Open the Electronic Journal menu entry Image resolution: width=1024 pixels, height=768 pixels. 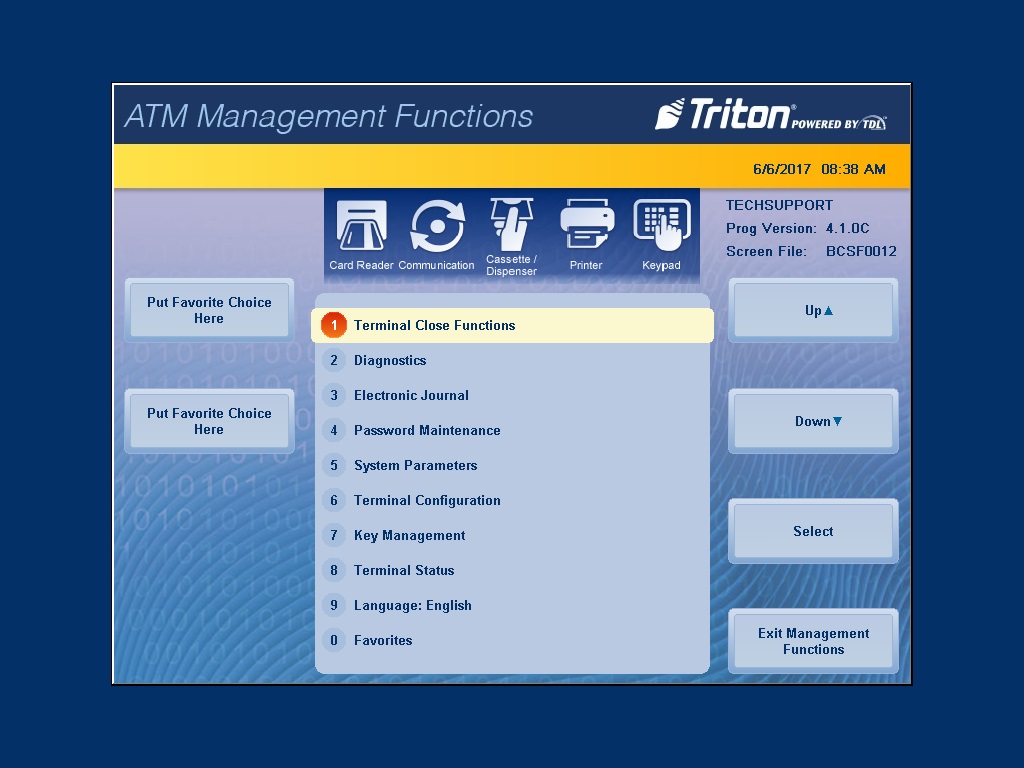pos(410,395)
